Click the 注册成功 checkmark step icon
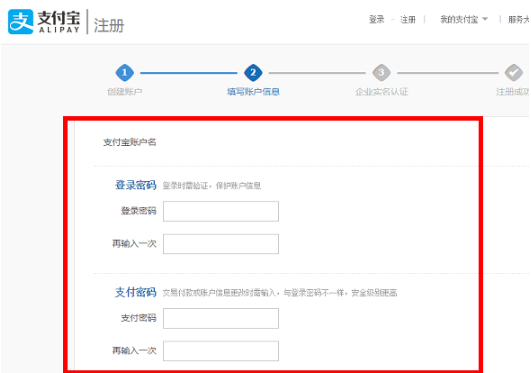 click(514, 72)
